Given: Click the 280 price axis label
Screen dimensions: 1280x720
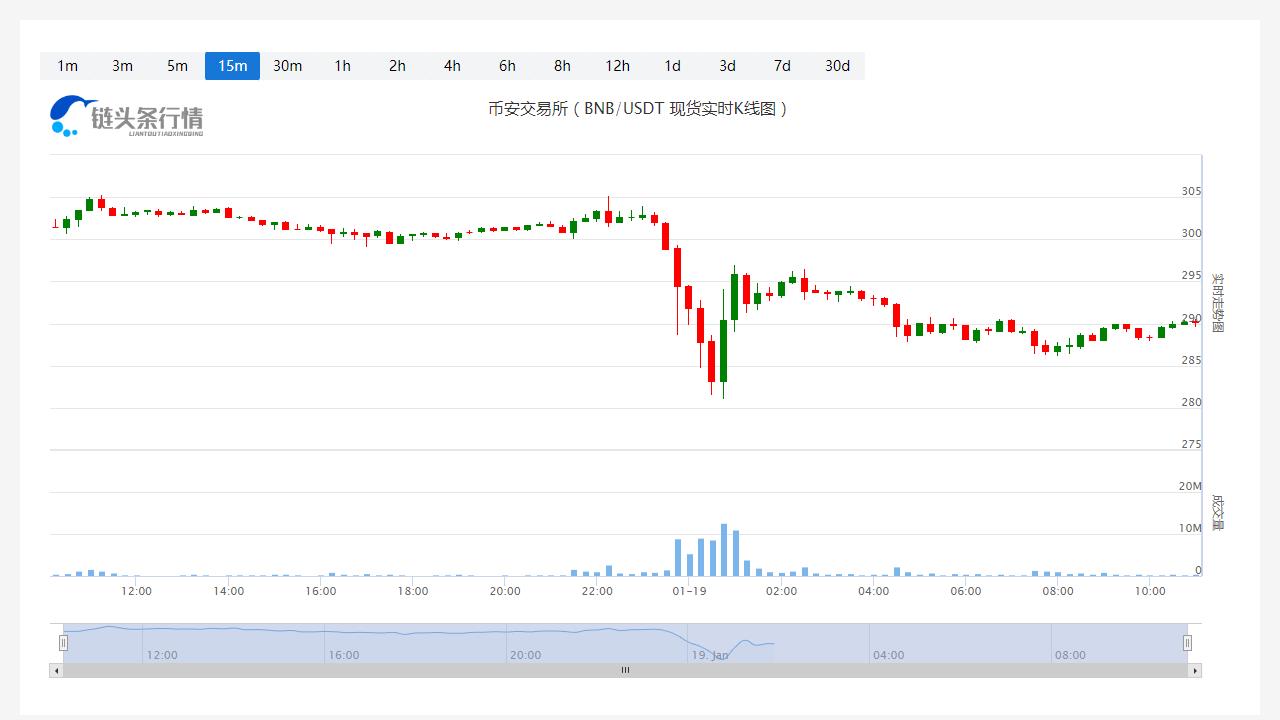Looking at the screenshot, I should [x=1192, y=402].
